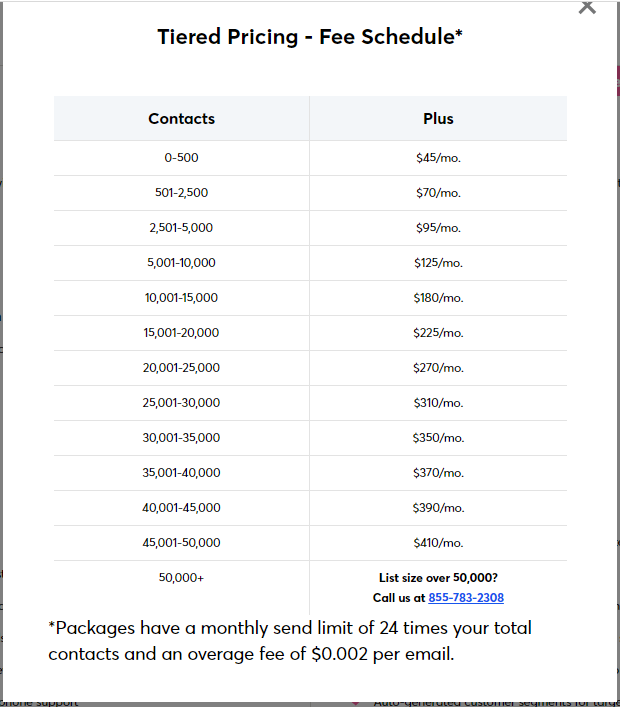This screenshot has height=707, width=620.
Task: Click the $125/mo. price cell
Action: (x=438, y=263)
